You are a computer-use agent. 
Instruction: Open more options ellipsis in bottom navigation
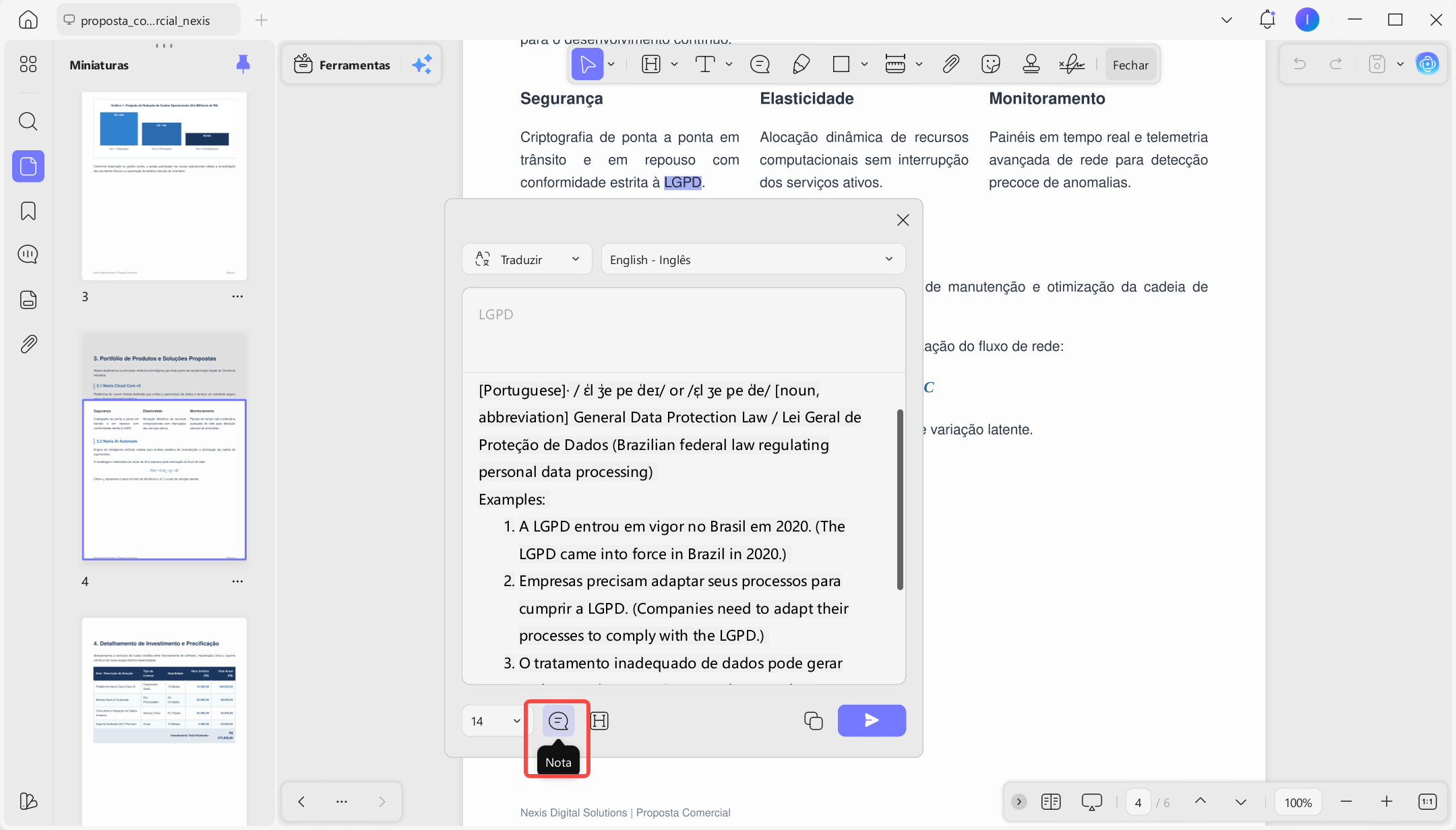point(342,802)
